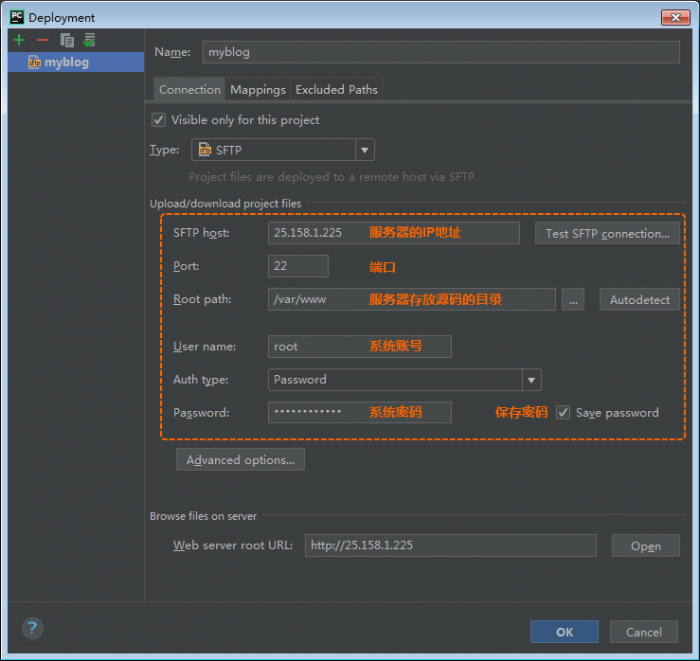Click the Web server root URL field

[450, 545]
